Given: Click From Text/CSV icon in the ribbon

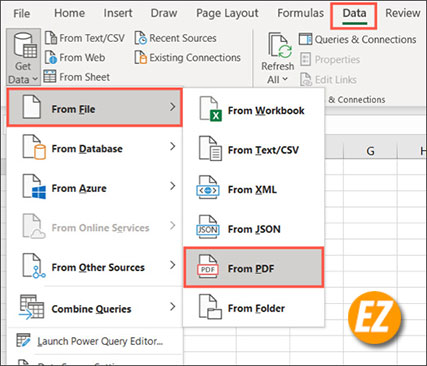Looking at the screenshot, I should pyautogui.click(x=51, y=38).
